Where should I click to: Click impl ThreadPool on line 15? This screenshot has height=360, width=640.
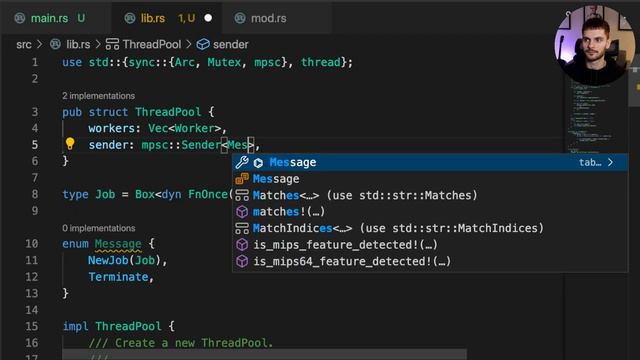click(x=112, y=326)
